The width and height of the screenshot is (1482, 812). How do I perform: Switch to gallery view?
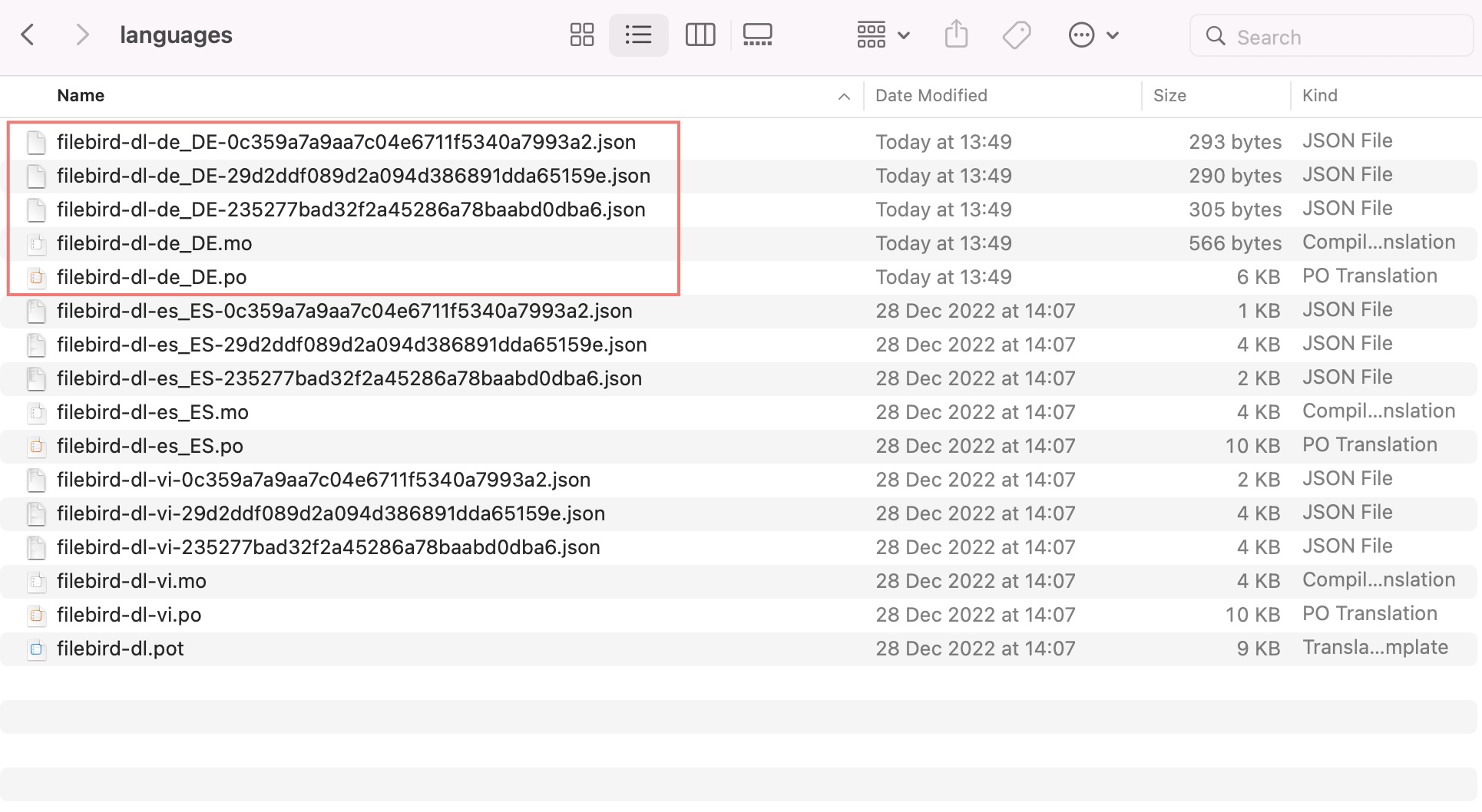tap(757, 35)
